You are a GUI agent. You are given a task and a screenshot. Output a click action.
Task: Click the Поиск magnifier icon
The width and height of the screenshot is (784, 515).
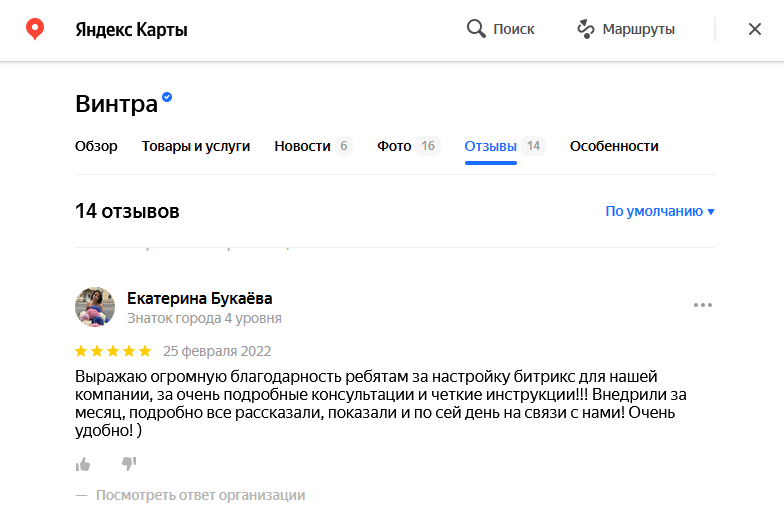476,29
